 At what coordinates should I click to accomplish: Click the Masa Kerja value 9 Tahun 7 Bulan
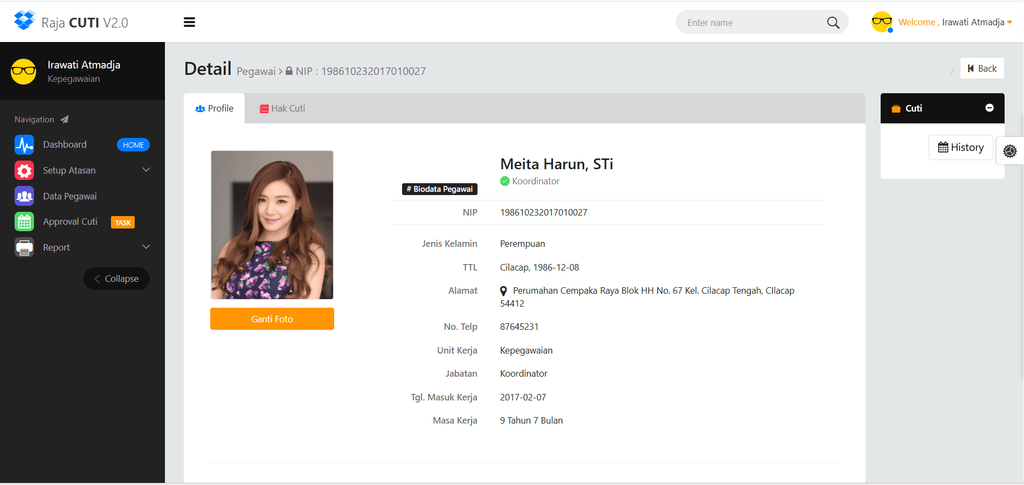click(532, 420)
